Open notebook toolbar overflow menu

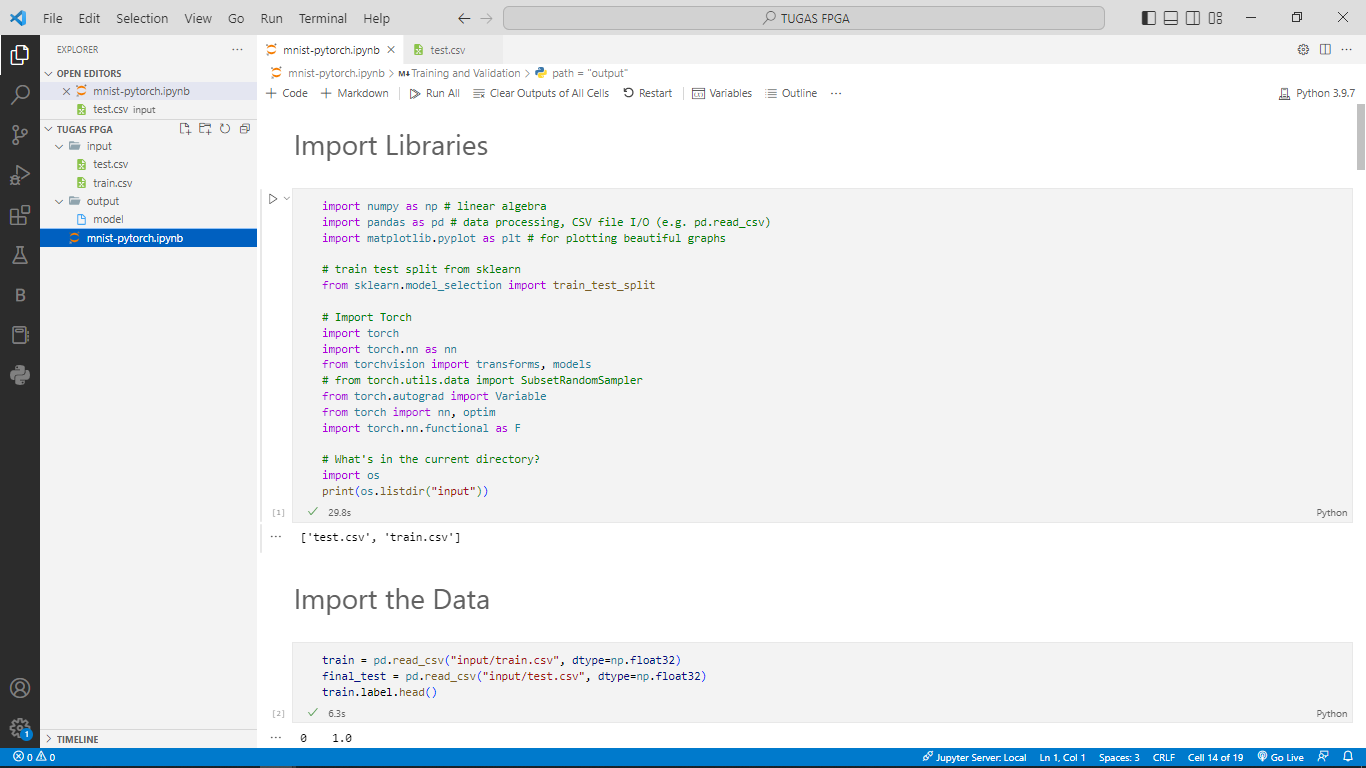point(836,93)
